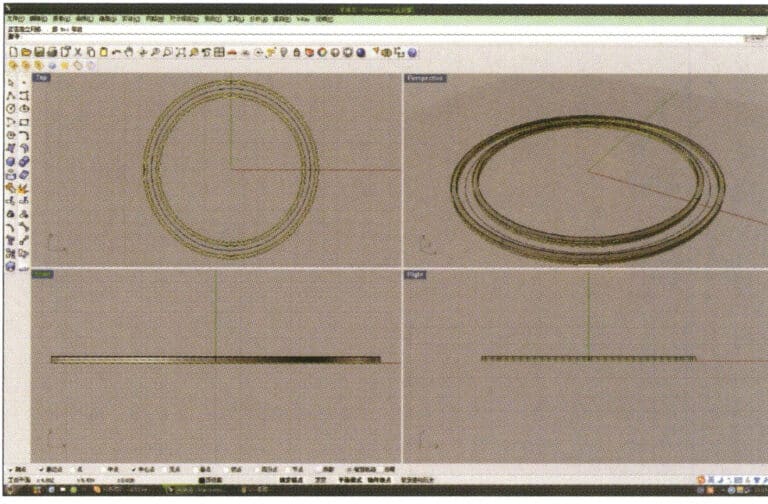Click the four-viewport layout icon

click(x=219, y=52)
